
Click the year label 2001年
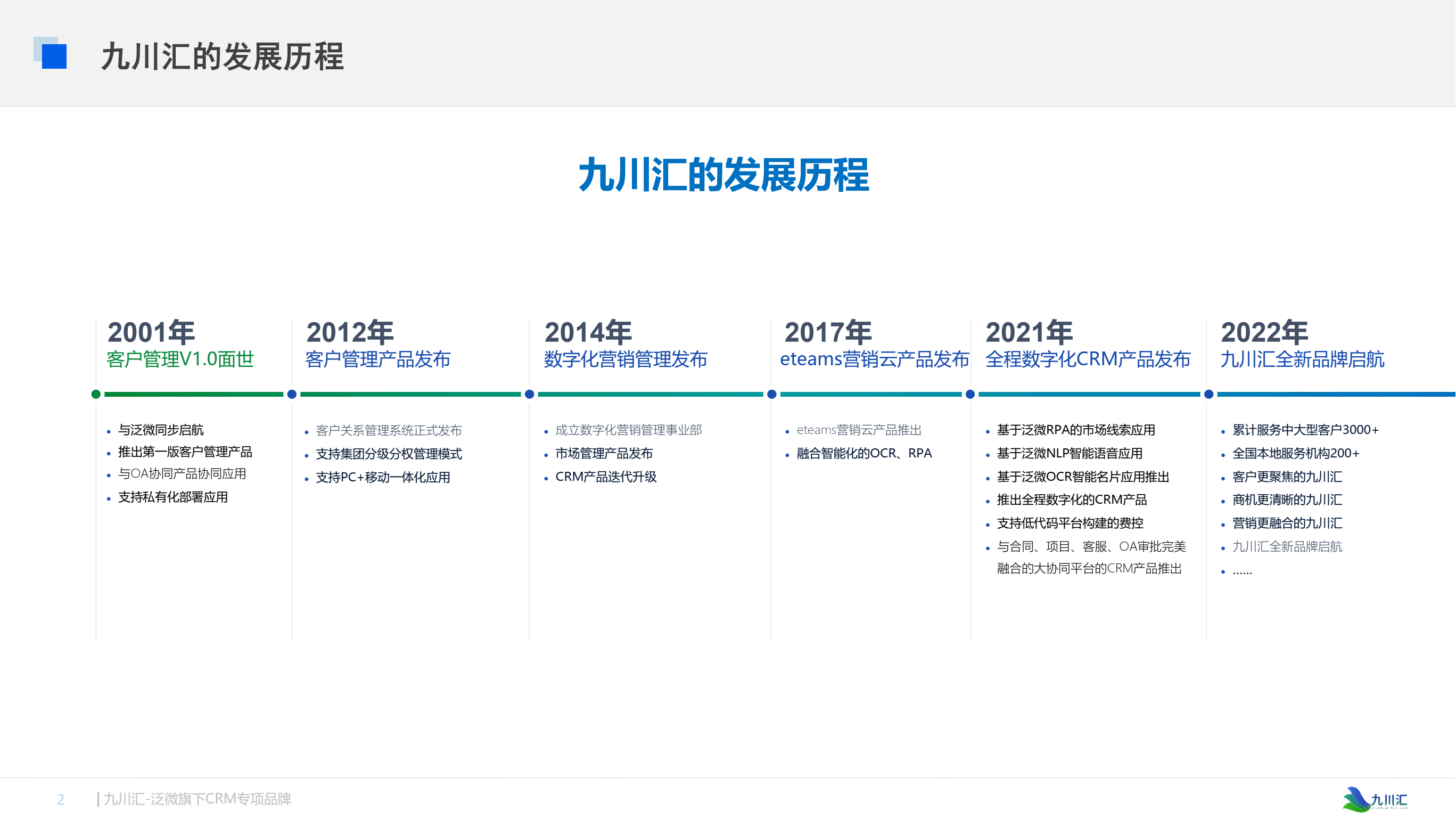point(152,332)
